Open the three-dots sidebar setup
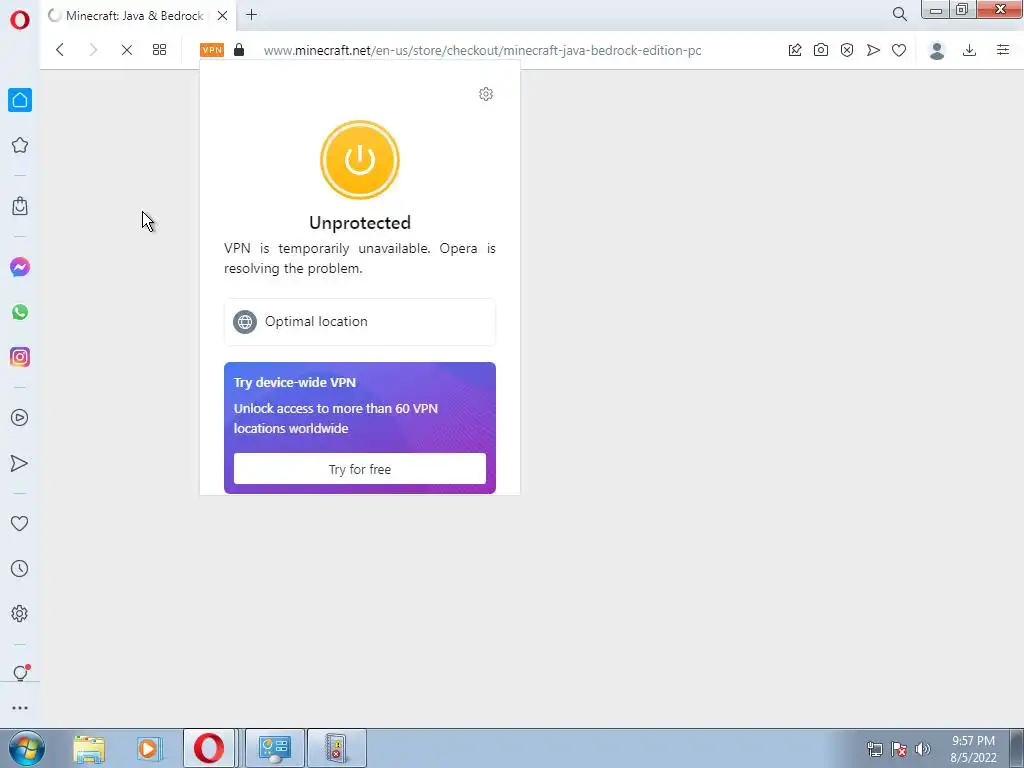Image resolution: width=1024 pixels, height=768 pixels. pyautogui.click(x=20, y=708)
